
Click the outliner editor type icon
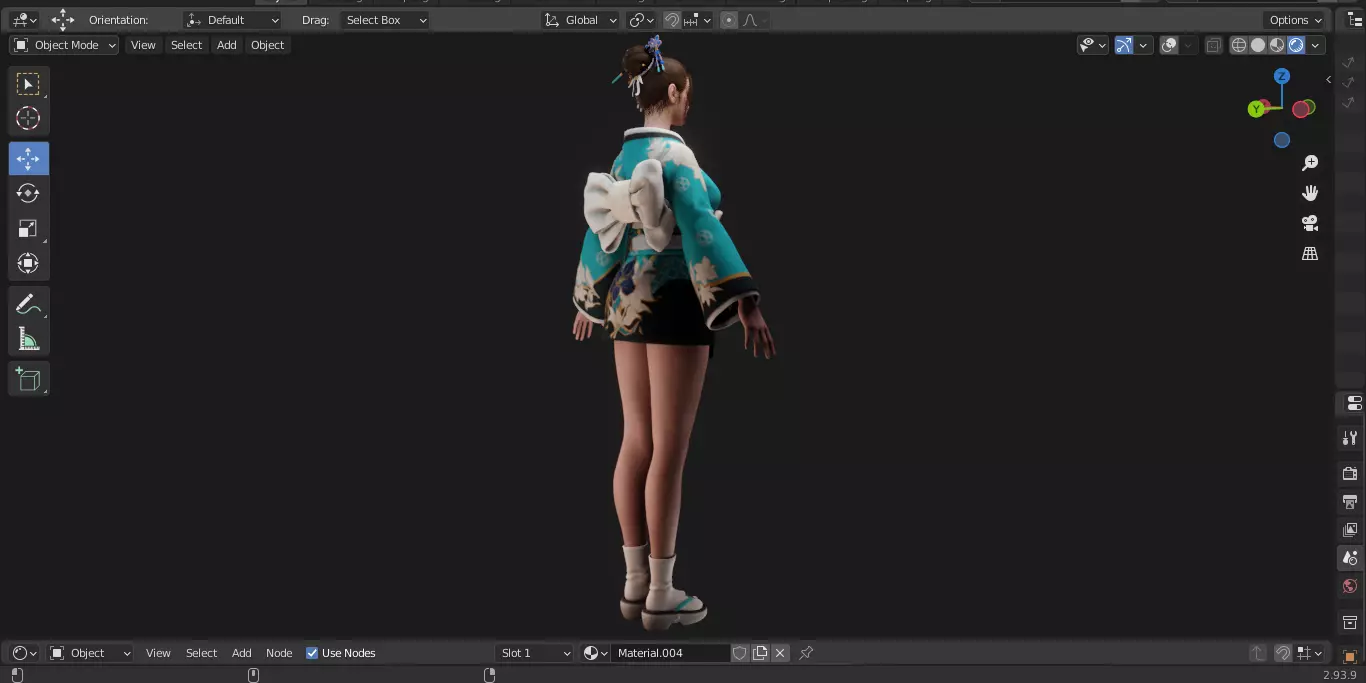point(1354,20)
